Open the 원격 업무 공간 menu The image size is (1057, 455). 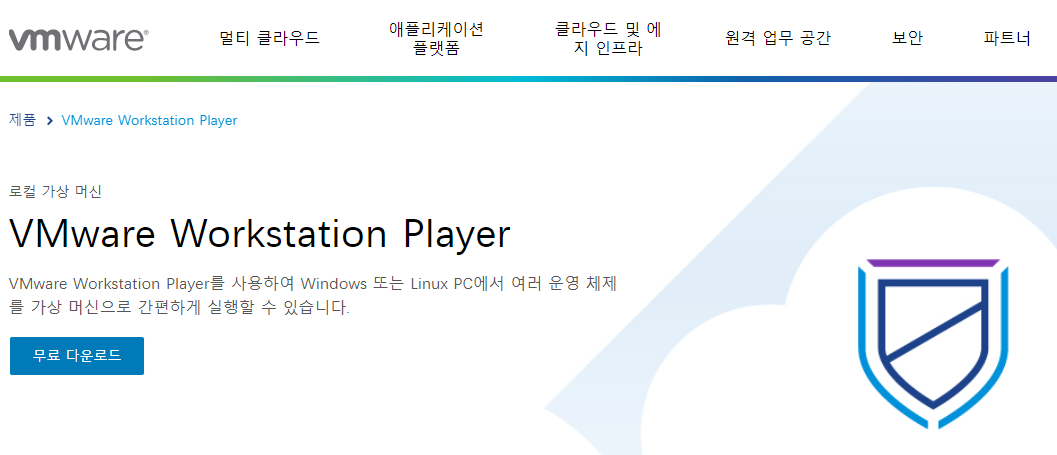[x=778, y=38]
